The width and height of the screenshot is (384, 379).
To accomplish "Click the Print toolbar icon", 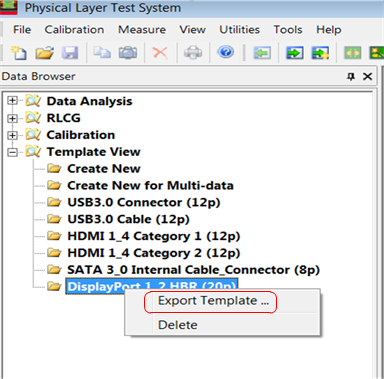I will click(x=193, y=53).
